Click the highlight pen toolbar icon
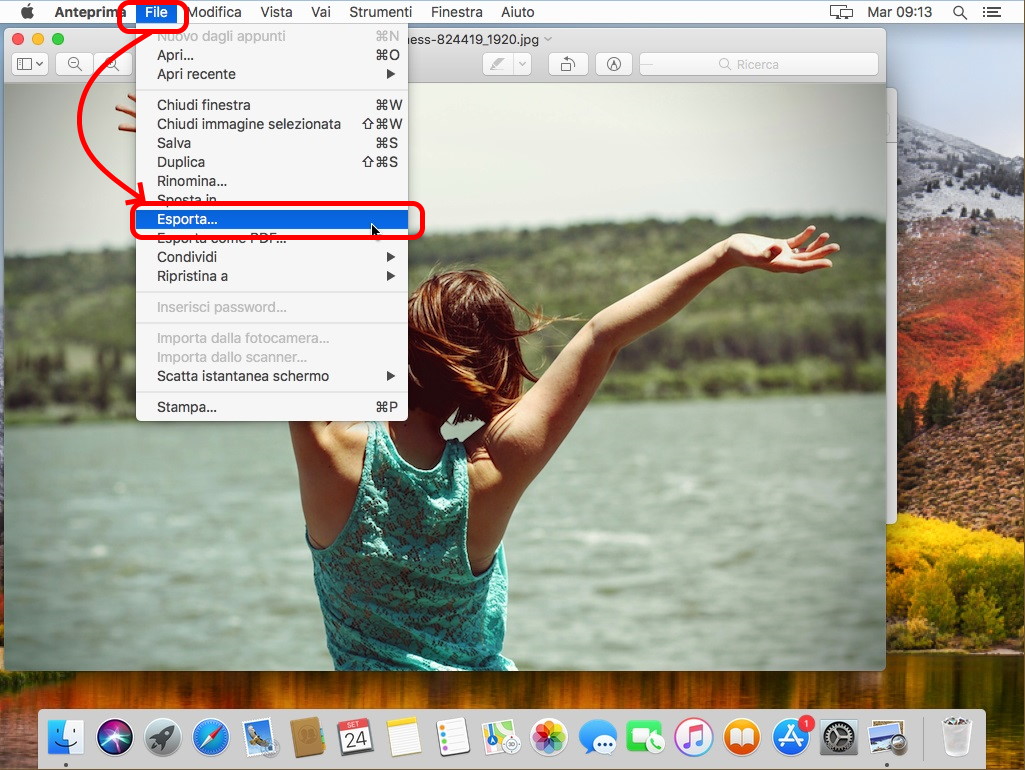This screenshot has width=1025, height=770. (x=497, y=63)
